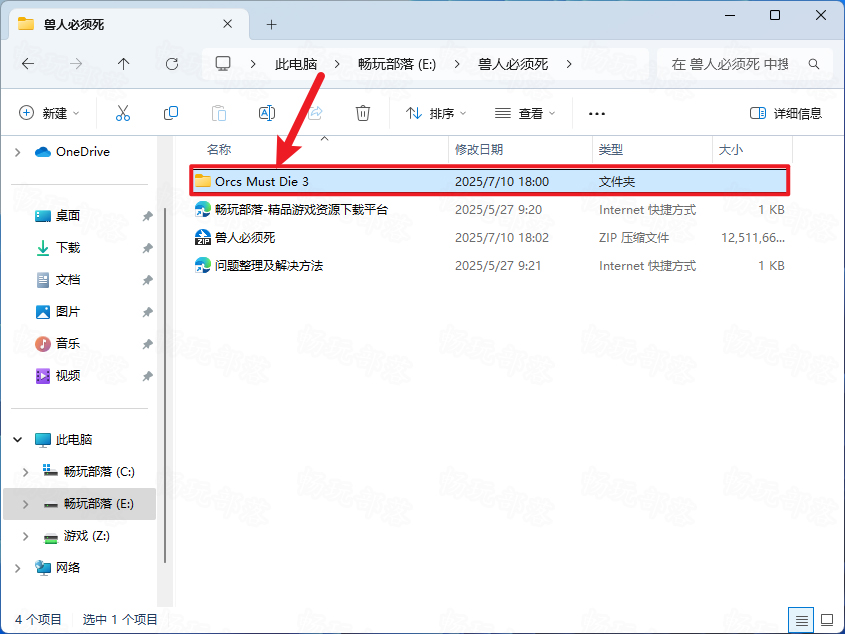845x634 pixels.
Task: Unpin 音乐 using its pin icon
Action: pyautogui.click(x=147, y=343)
